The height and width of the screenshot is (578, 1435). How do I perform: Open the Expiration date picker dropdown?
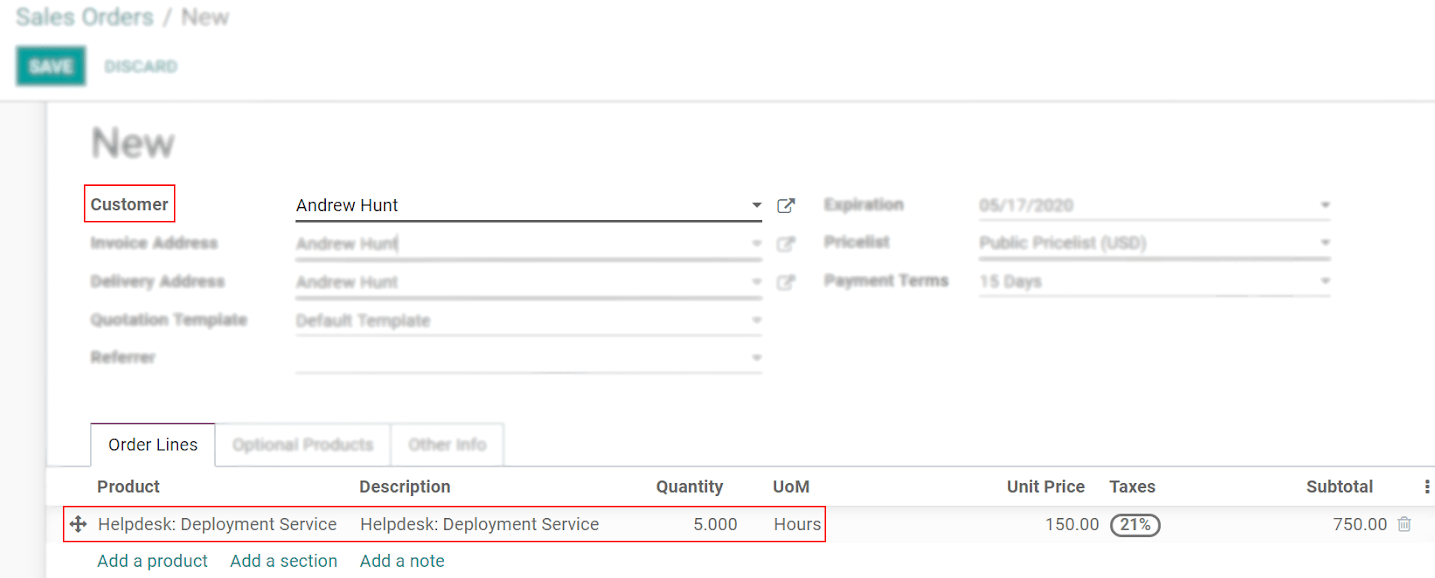pyautogui.click(x=1327, y=205)
